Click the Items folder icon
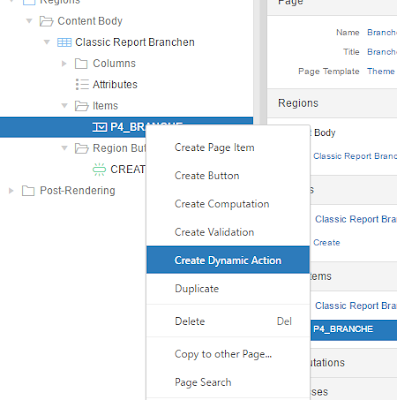Viewport: 397px width, 400px height. coord(82,106)
